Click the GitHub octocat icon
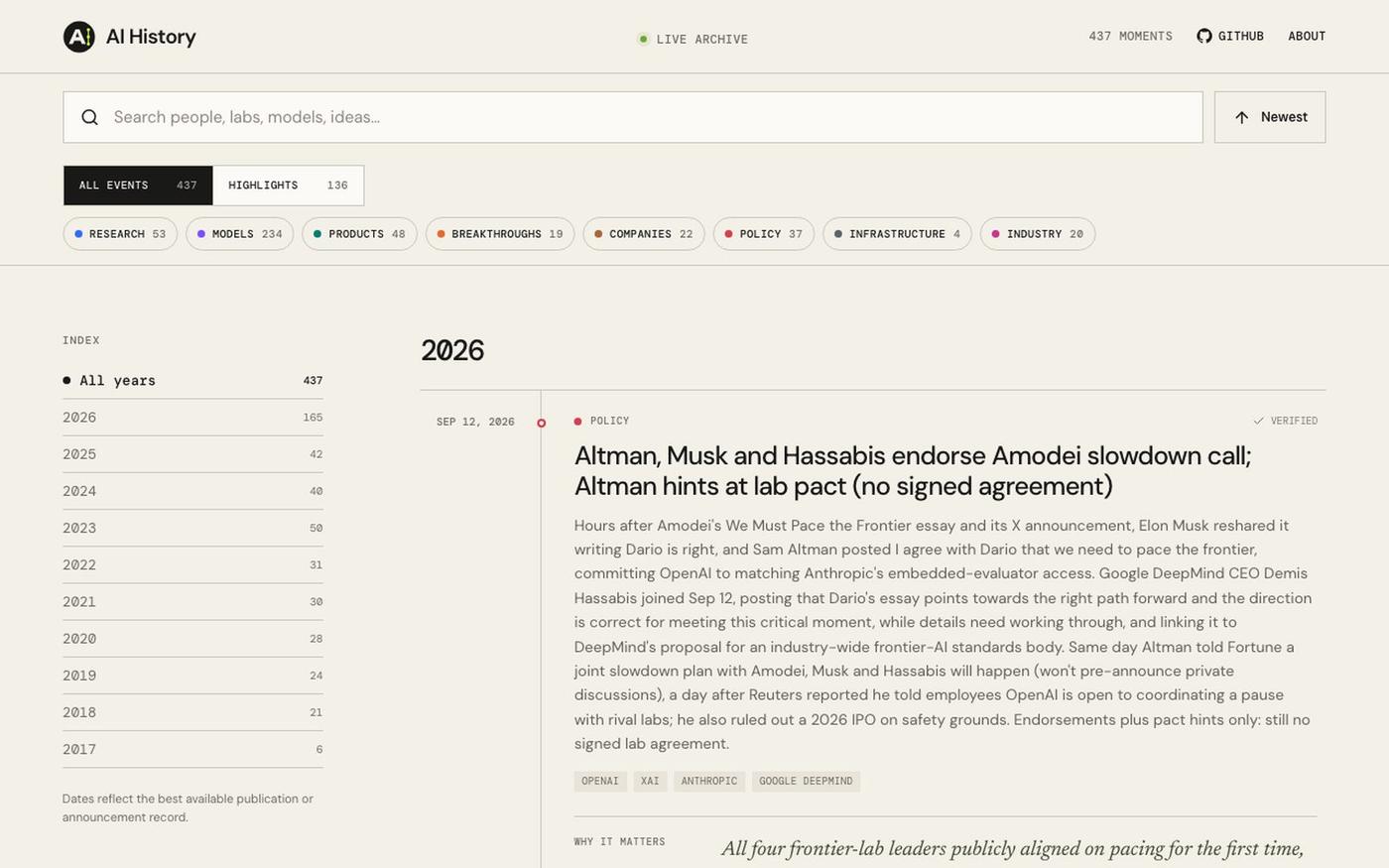The image size is (1389, 868). [x=1204, y=36]
